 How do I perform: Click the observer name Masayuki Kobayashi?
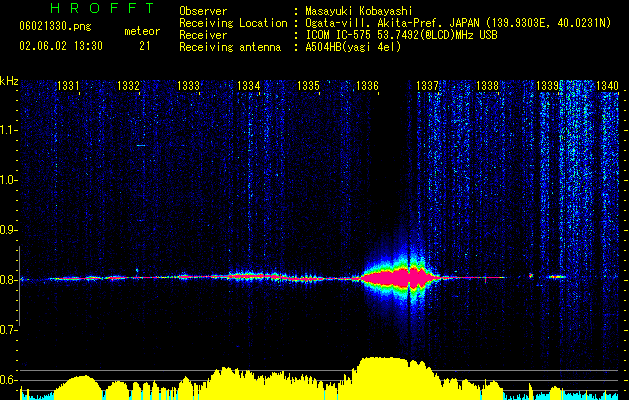359,11
